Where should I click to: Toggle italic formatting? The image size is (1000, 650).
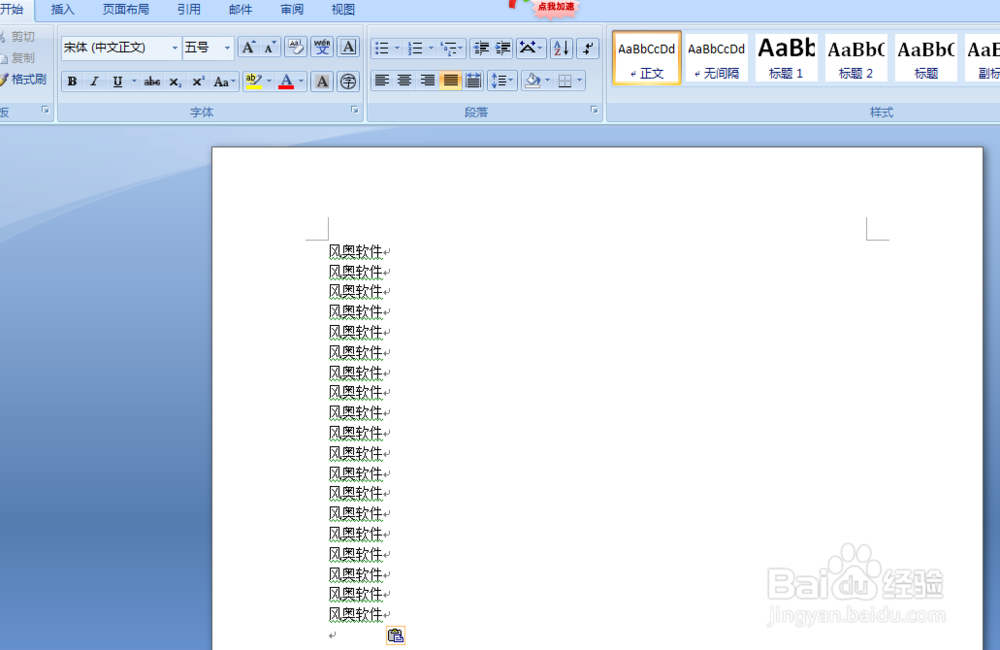(x=94, y=82)
